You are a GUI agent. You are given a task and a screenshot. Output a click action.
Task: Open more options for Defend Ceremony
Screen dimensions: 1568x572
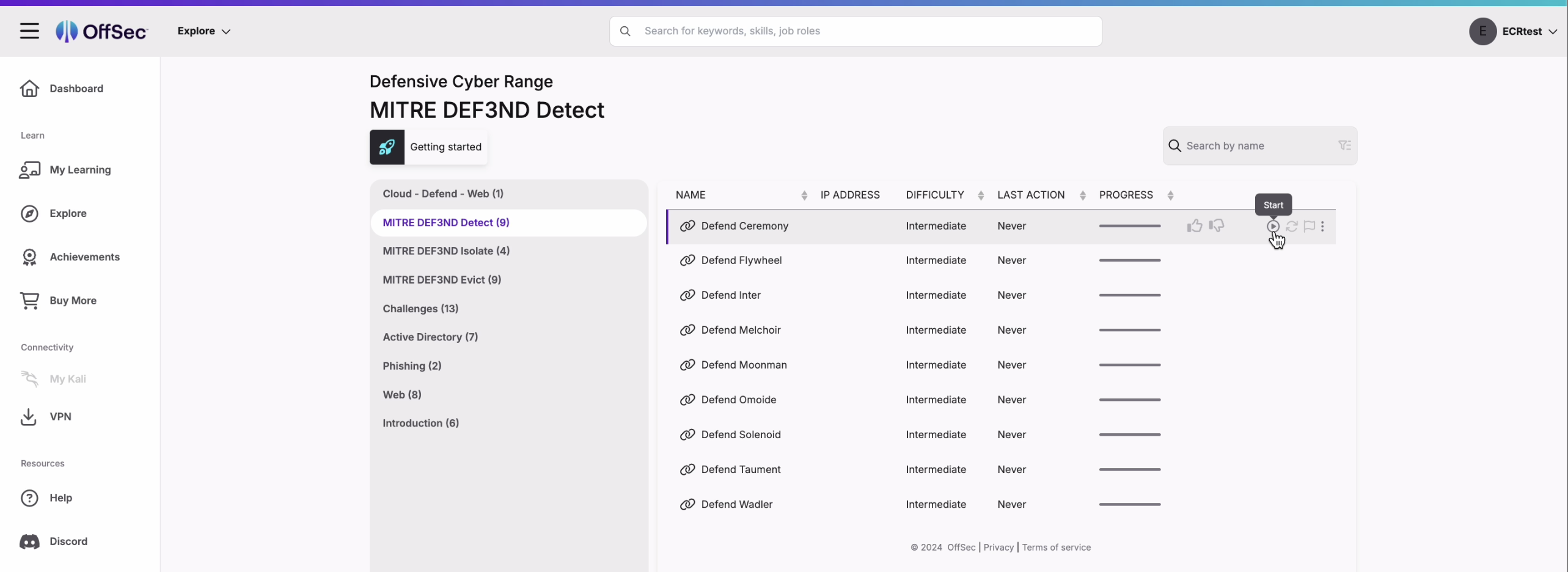pos(1322,226)
